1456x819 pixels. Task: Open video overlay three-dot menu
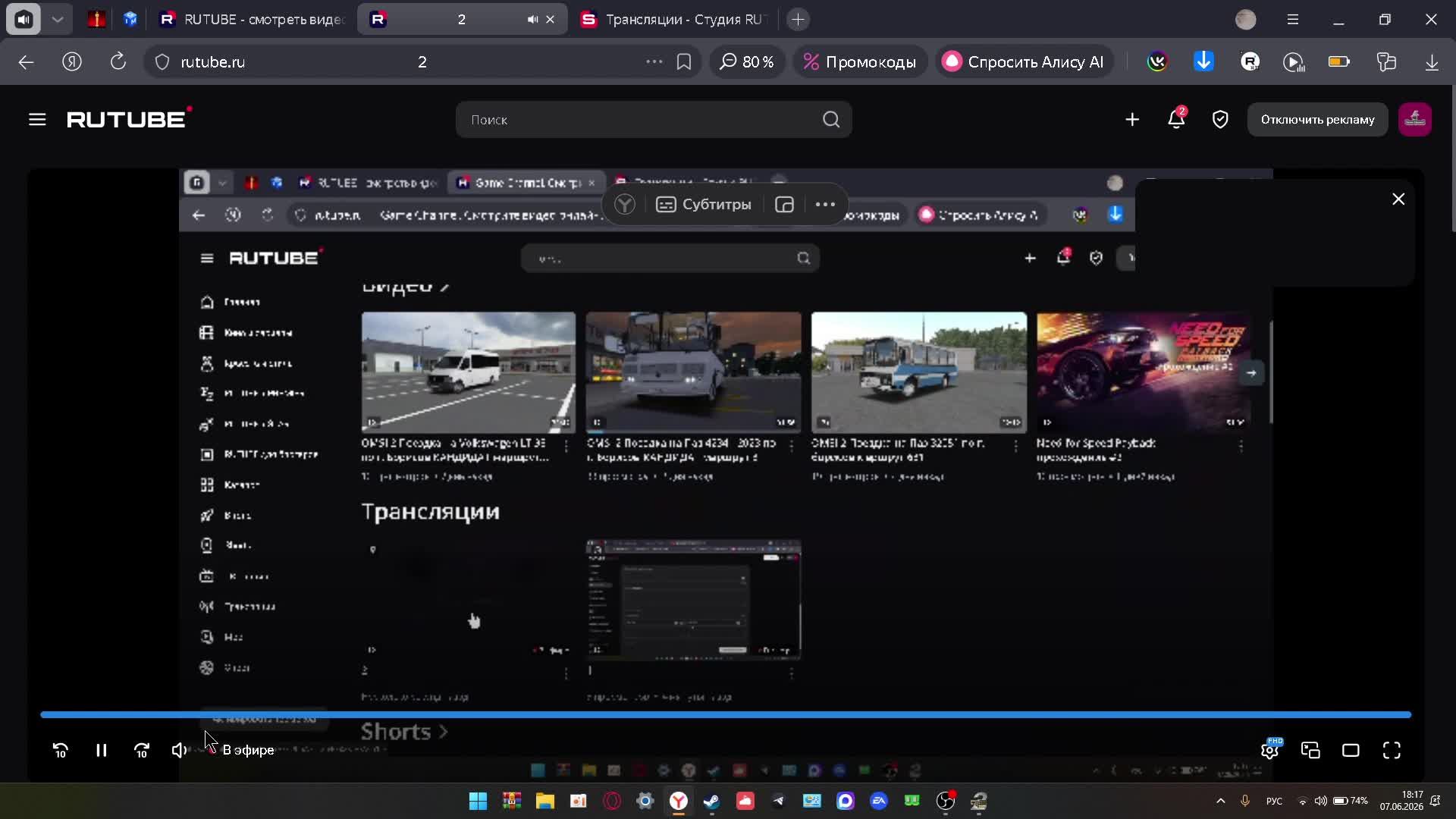[x=825, y=204]
